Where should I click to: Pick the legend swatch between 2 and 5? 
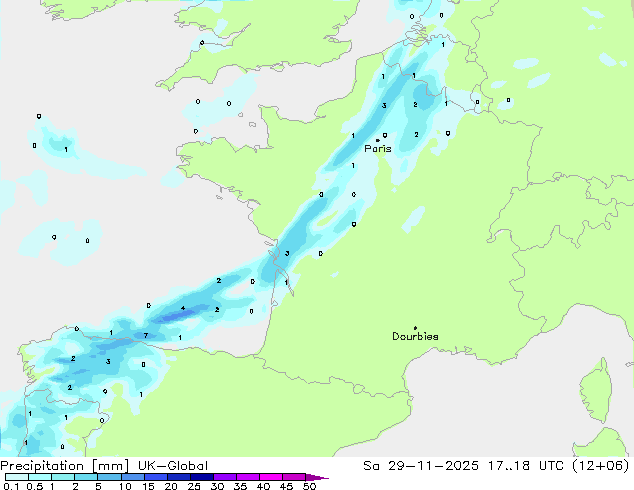tap(86, 477)
